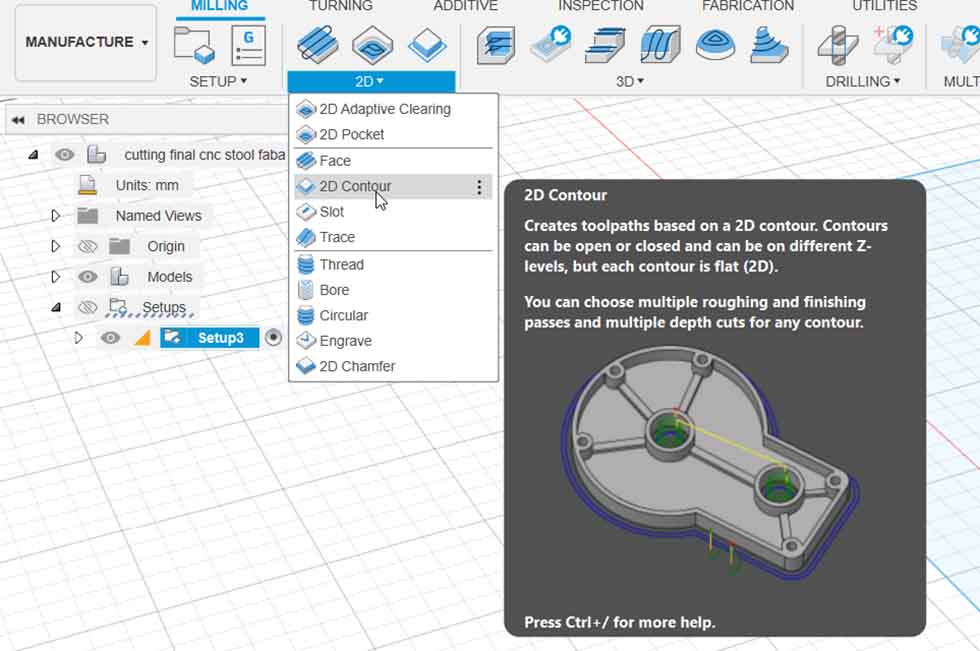
Task: Expand the Named Views node
Action: (x=56, y=216)
